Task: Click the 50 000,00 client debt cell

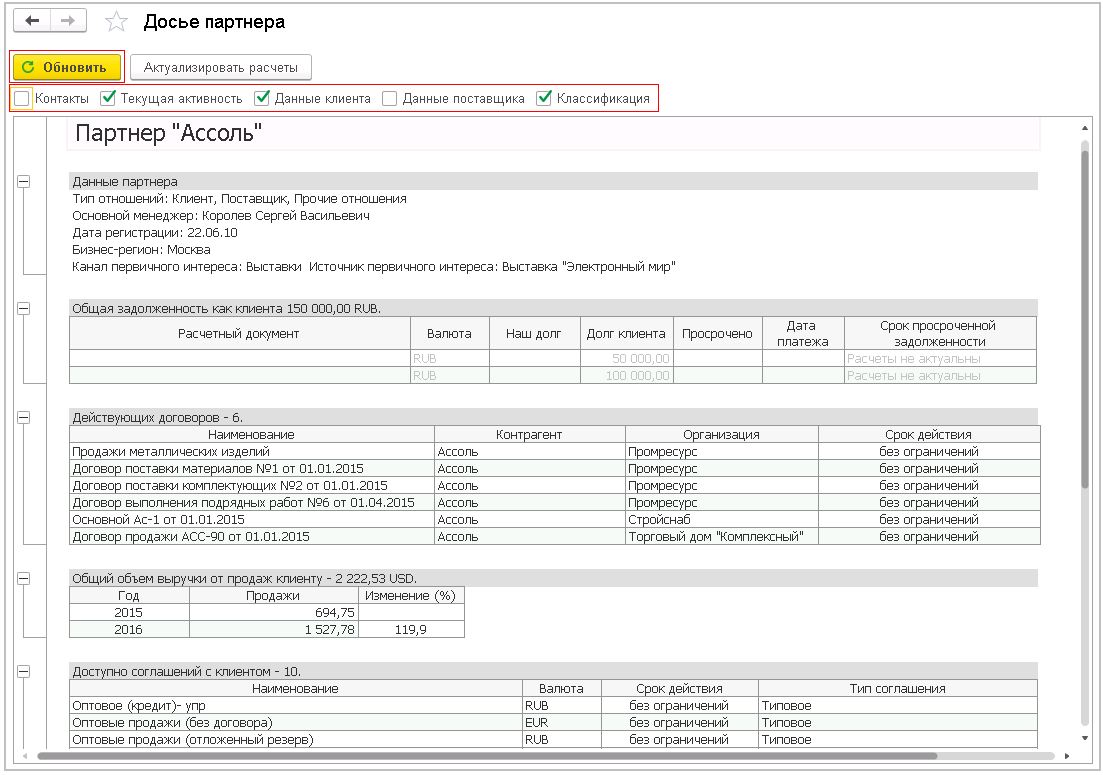Action: [x=627, y=359]
